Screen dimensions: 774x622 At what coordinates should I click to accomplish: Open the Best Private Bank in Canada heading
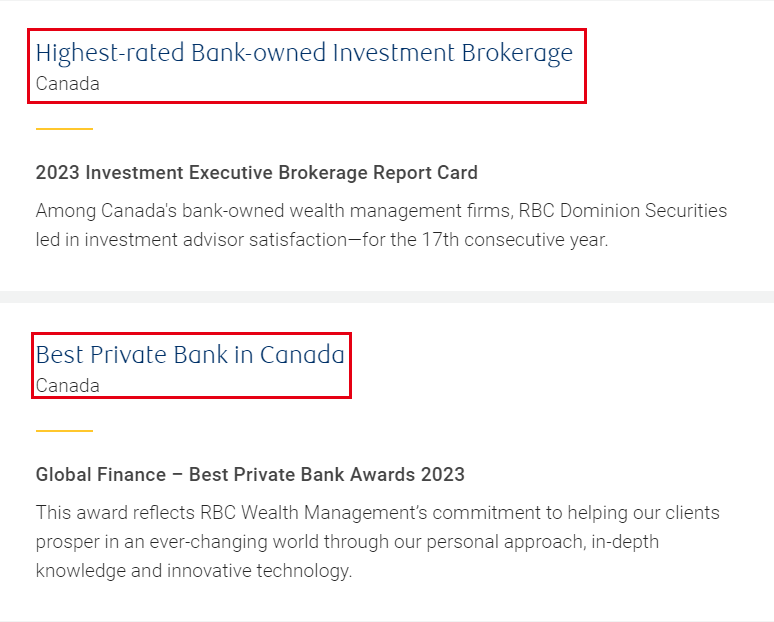(190, 354)
